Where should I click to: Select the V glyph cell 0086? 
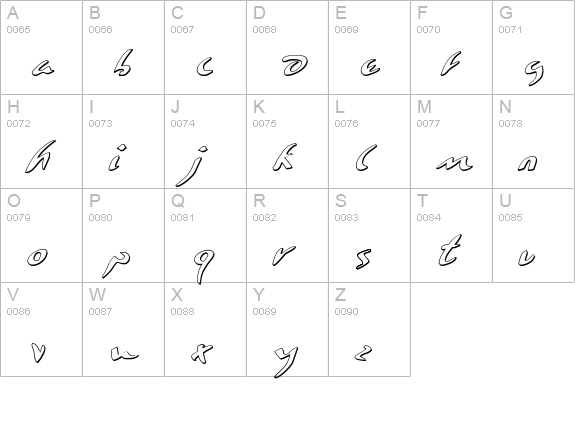41,329
